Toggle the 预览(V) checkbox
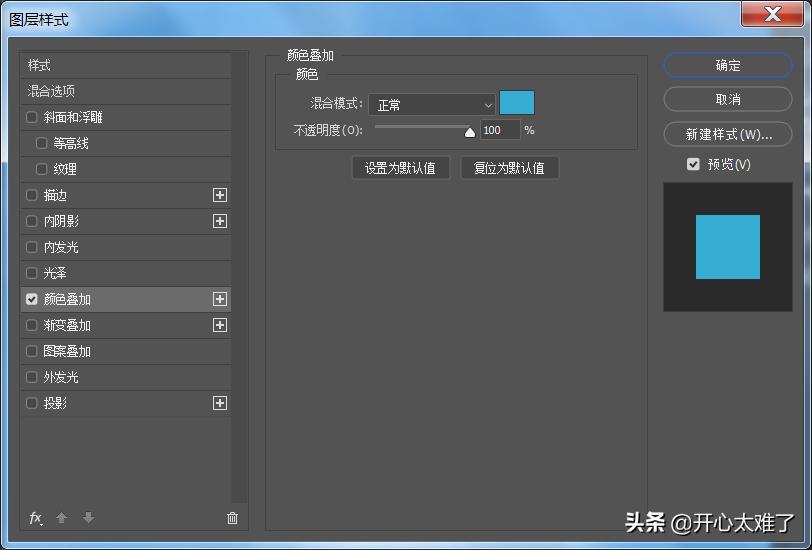Screen dimensions: 812x550 pyautogui.click(x=693, y=164)
